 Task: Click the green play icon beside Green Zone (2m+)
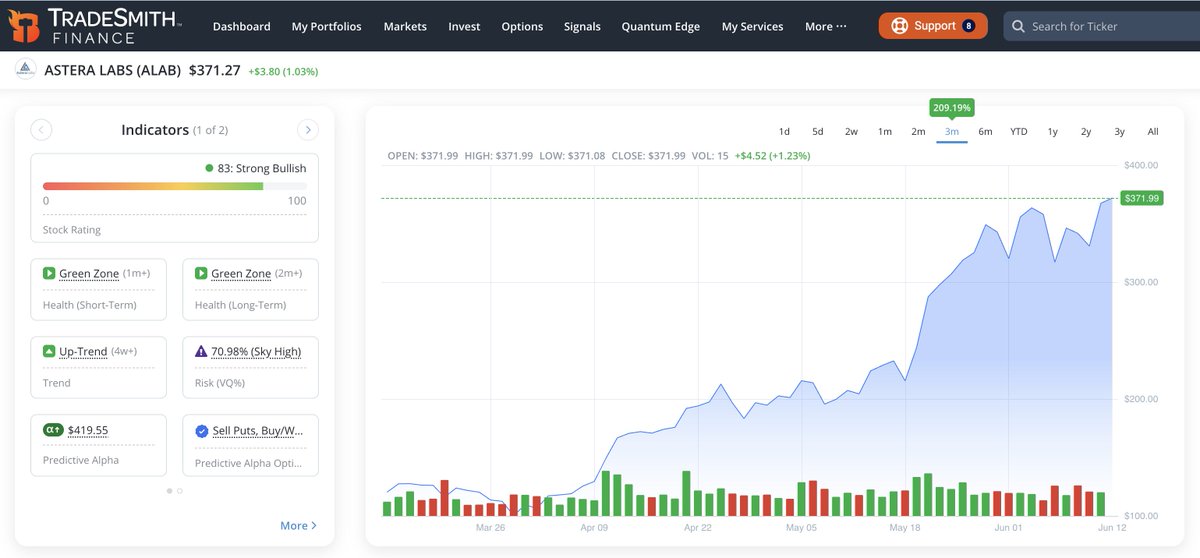tap(201, 273)
